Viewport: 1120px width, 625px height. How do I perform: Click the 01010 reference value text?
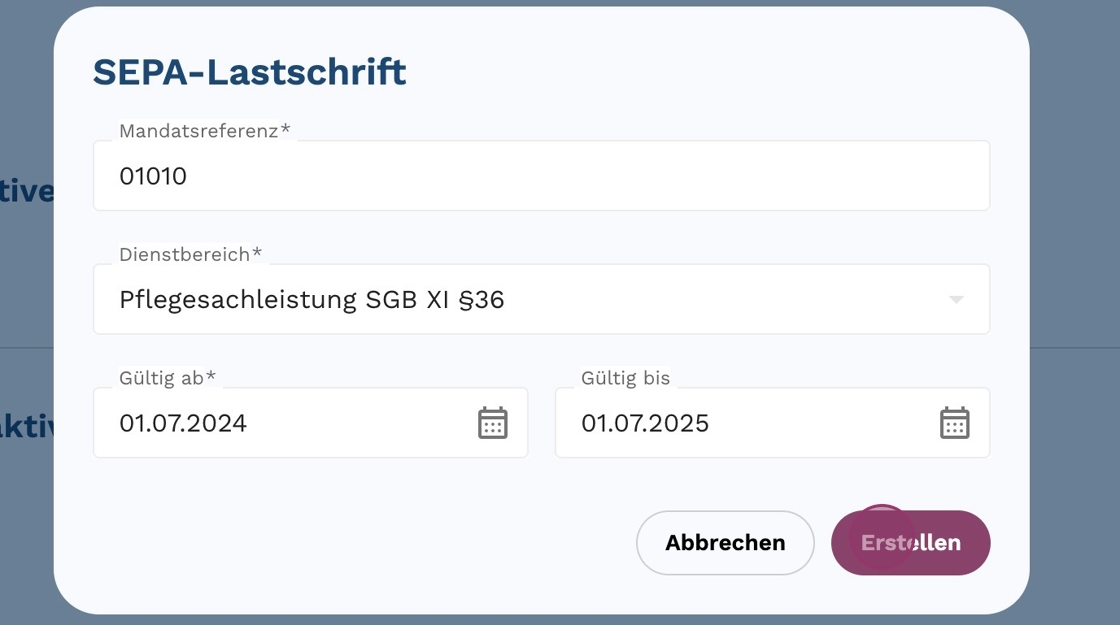click(153, 177)
